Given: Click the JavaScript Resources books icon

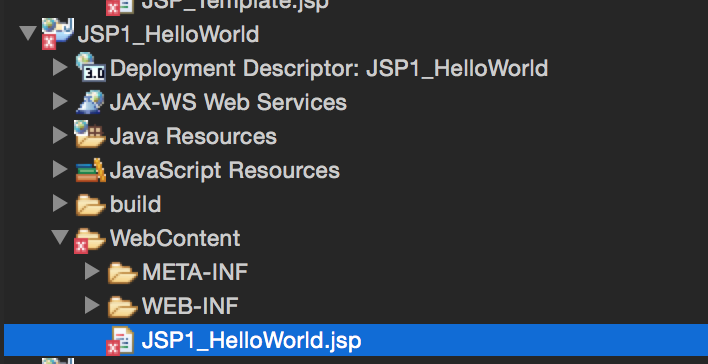Looking at the screenshot, I should tap(90, 170).
